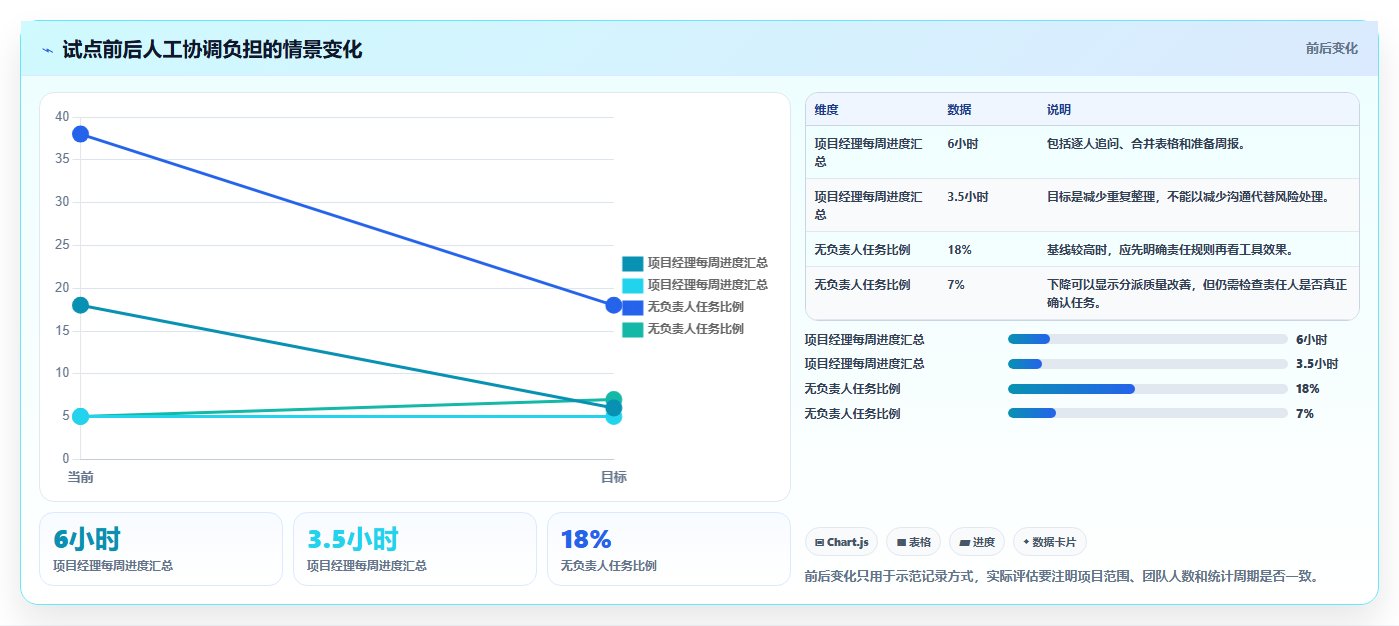
Task: Open the 3.5小时 summary card
Action: click(415, 549)
